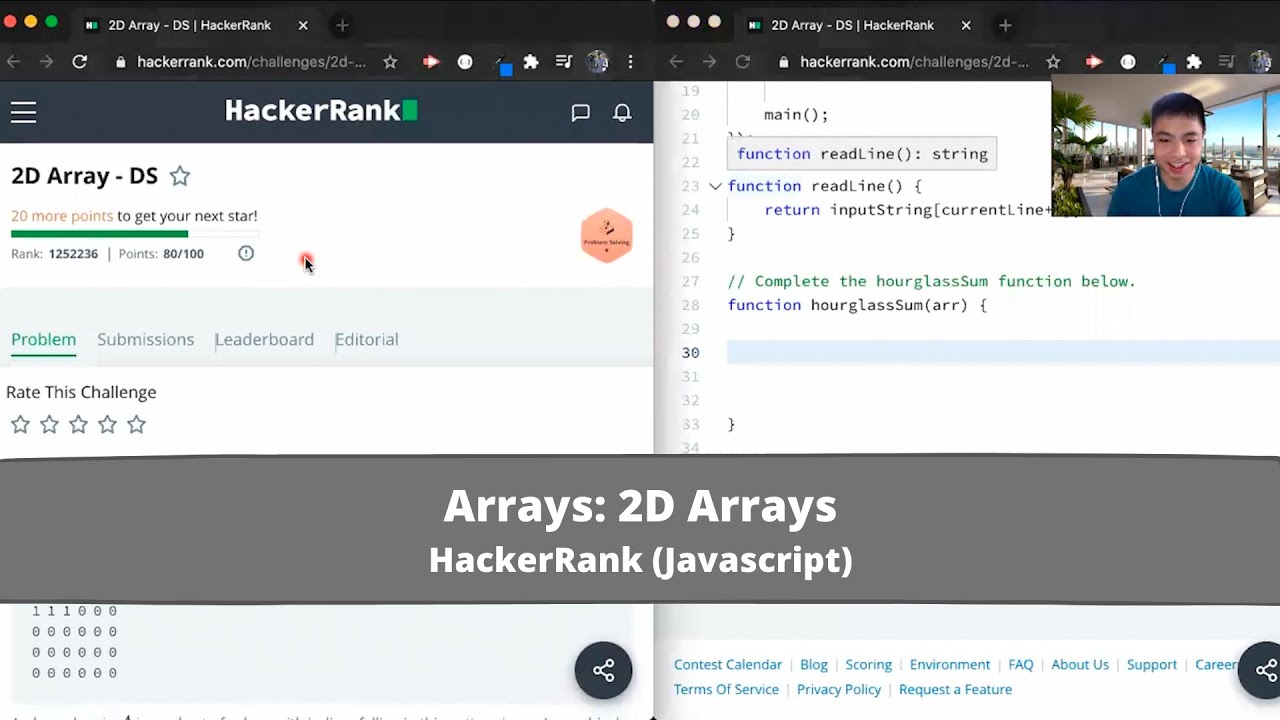Click the '20 more points' text
The width and height of the screenshot is (1280, 720).
[62, 215]
